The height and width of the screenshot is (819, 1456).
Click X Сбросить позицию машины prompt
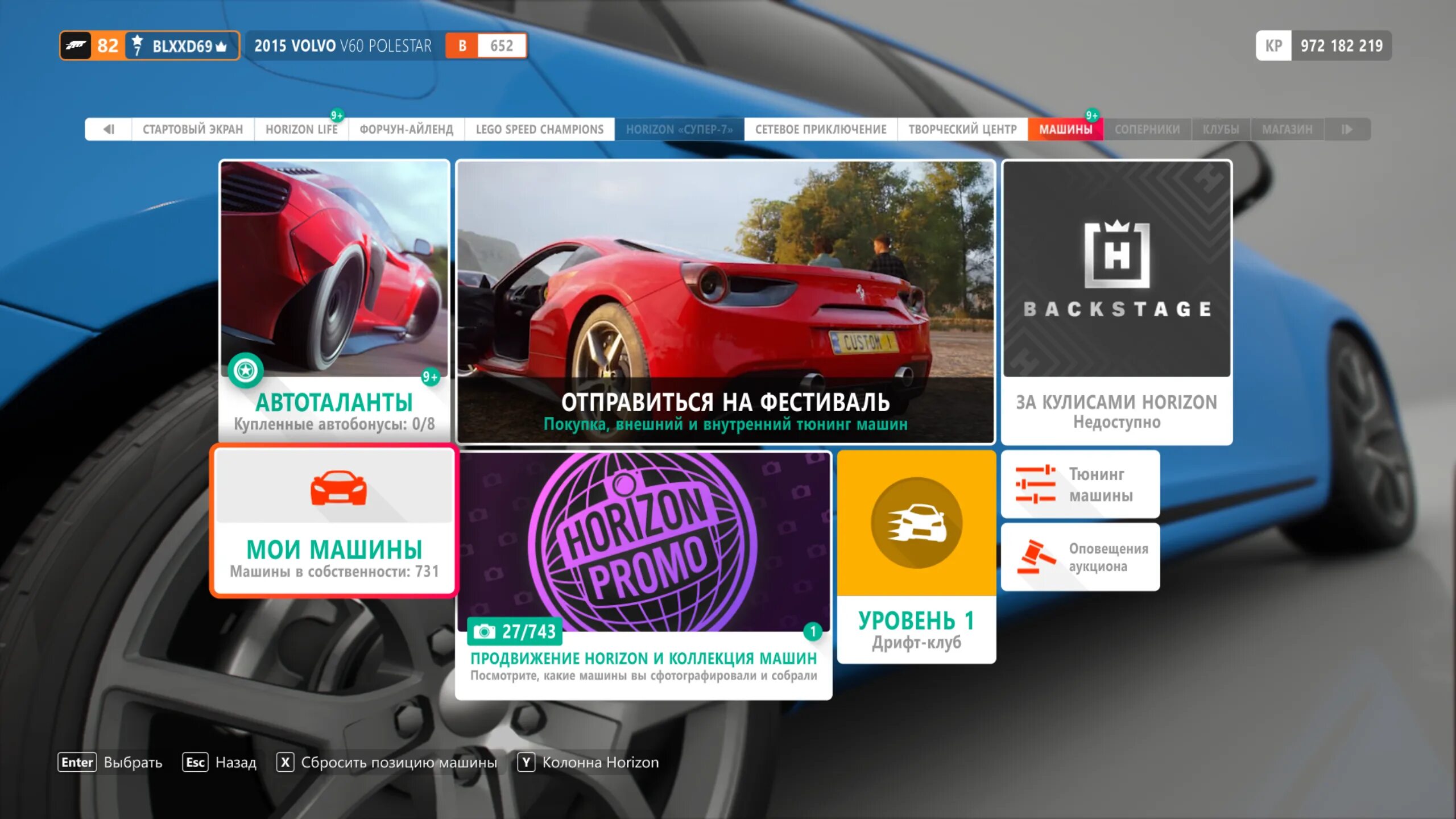pos(386,762)
